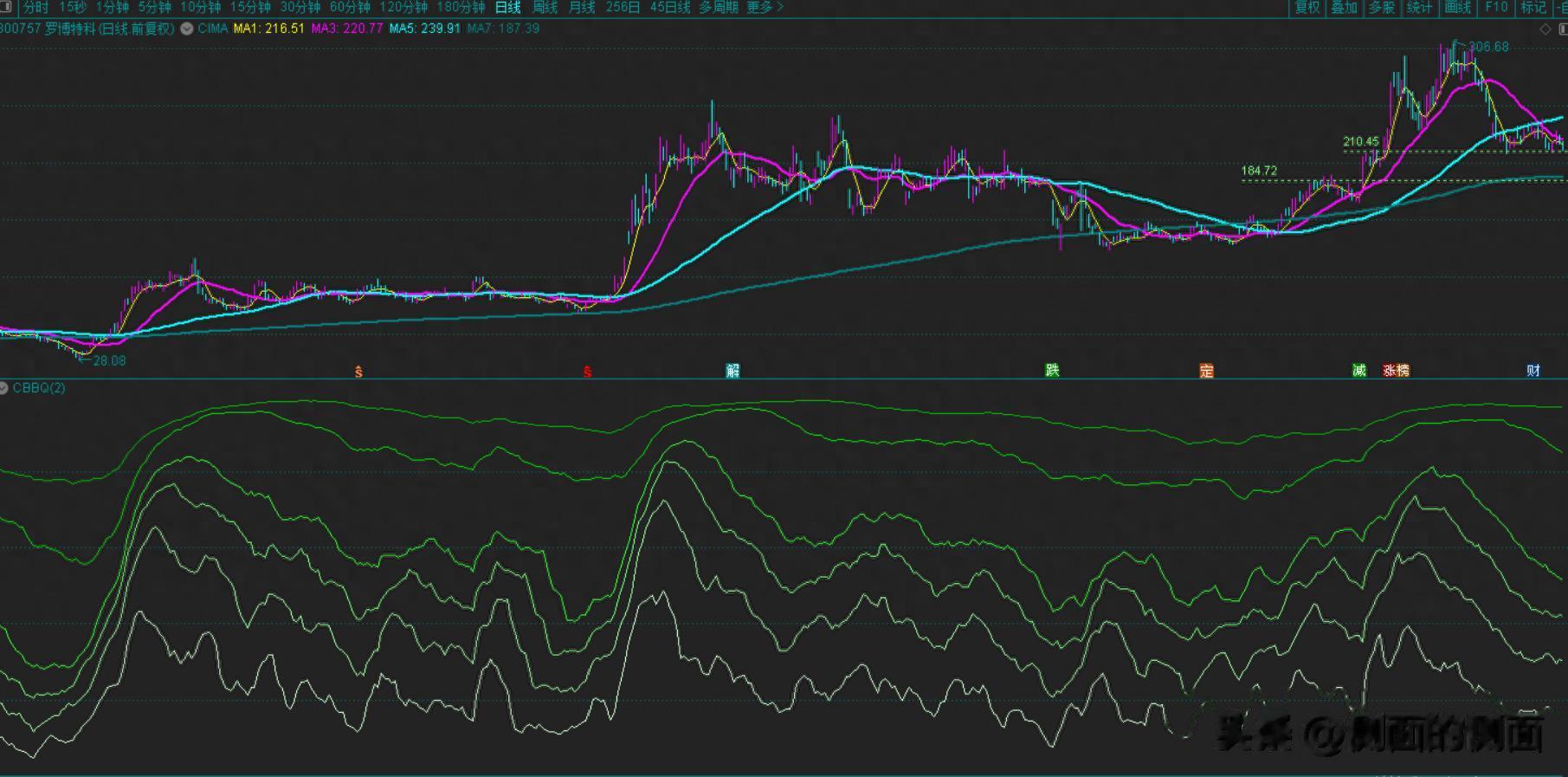The width and height of the screenshot is (1568, 777).
Task: Switch to the 周线 weekly chart tab
Action: coord(545,7)
